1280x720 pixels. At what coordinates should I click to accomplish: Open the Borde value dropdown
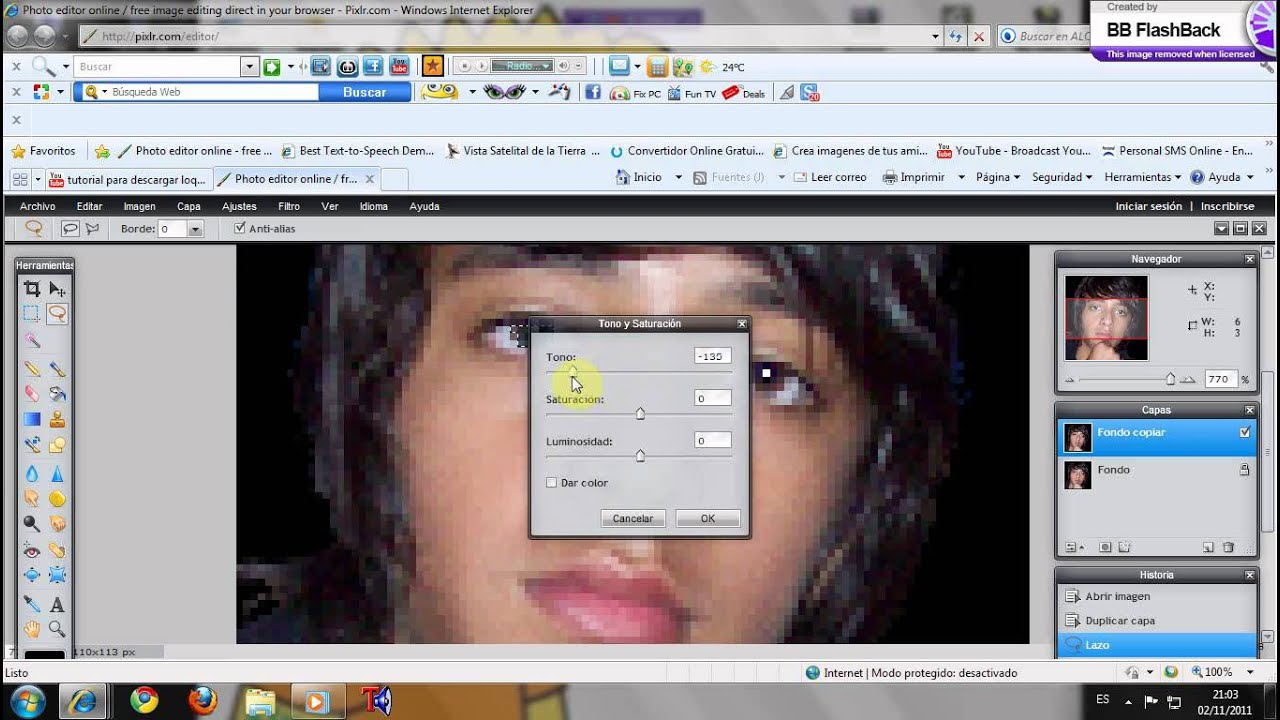(x=196, y=229)
